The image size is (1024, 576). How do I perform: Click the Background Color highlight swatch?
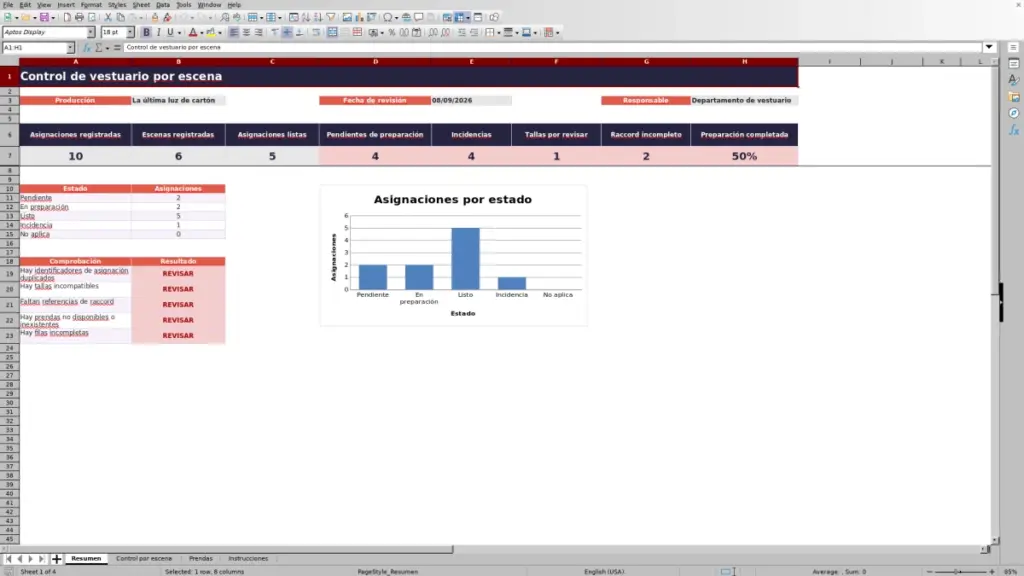click(211, 33)
